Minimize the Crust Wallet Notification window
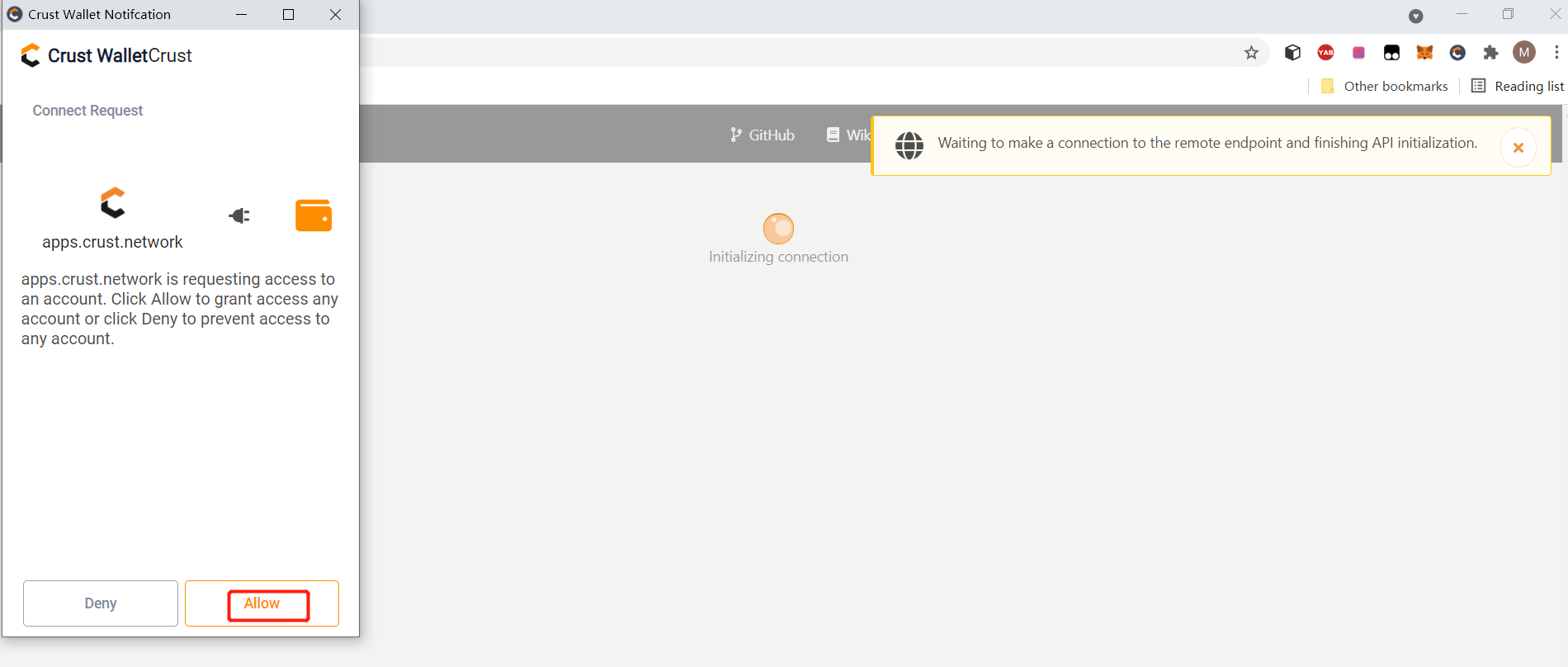 tap(242, 15)
